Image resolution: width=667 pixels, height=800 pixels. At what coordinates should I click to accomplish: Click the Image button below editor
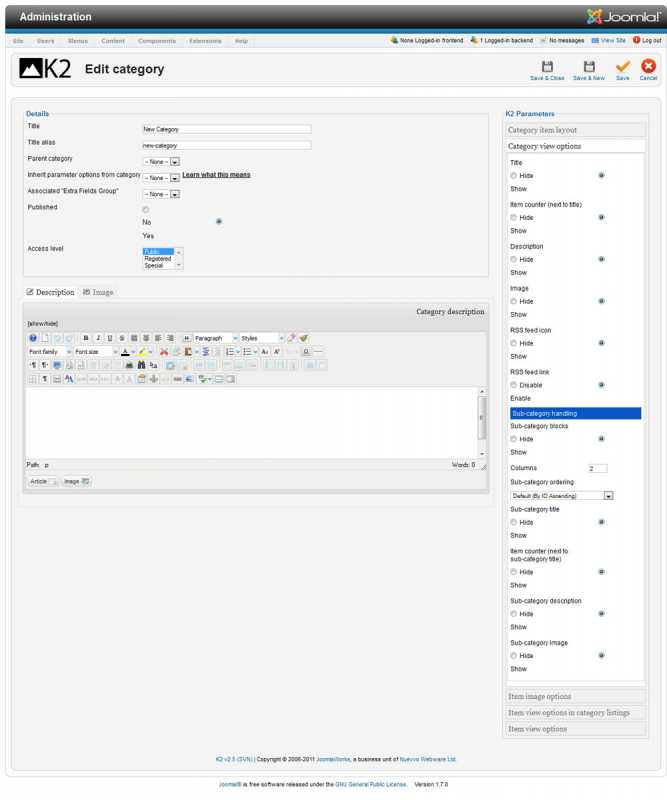[76, 482]
